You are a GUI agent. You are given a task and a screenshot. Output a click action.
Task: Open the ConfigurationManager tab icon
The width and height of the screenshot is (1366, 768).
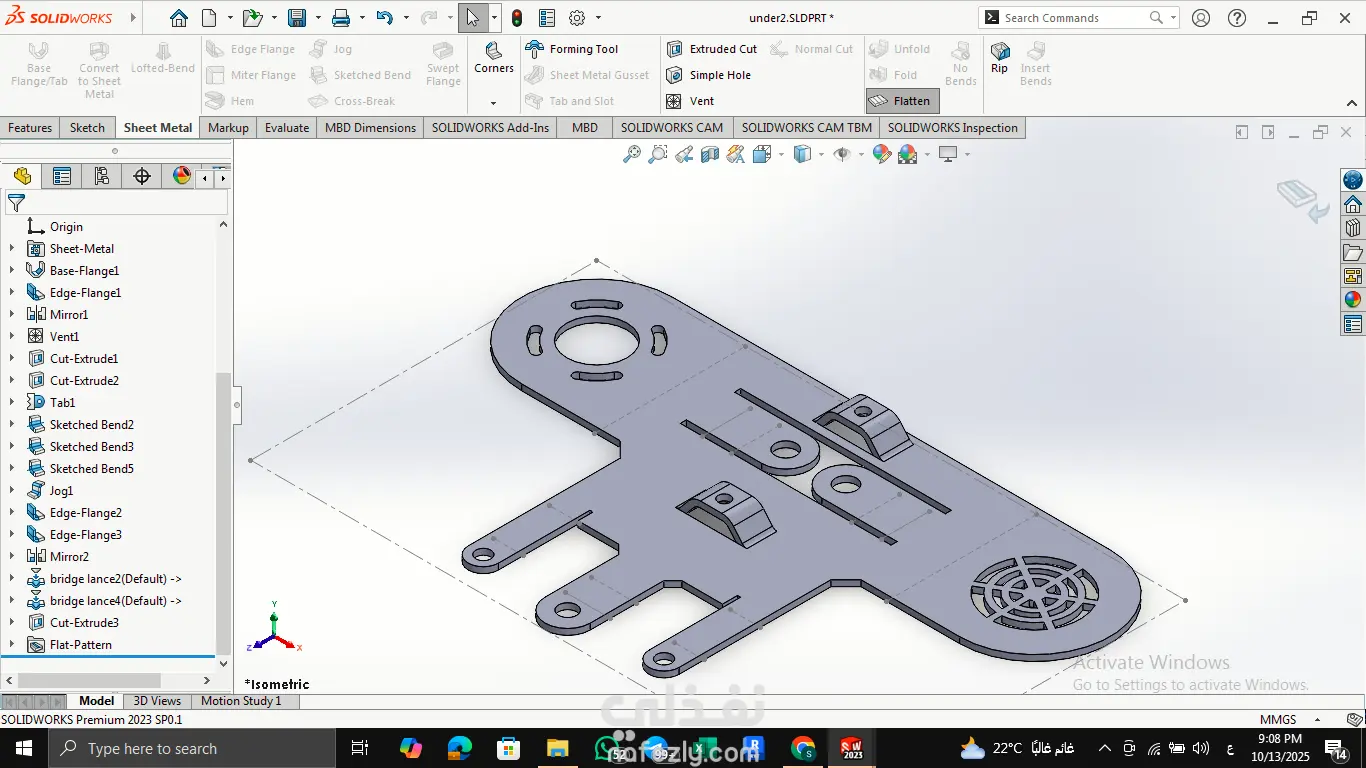[x=101, y=177]
